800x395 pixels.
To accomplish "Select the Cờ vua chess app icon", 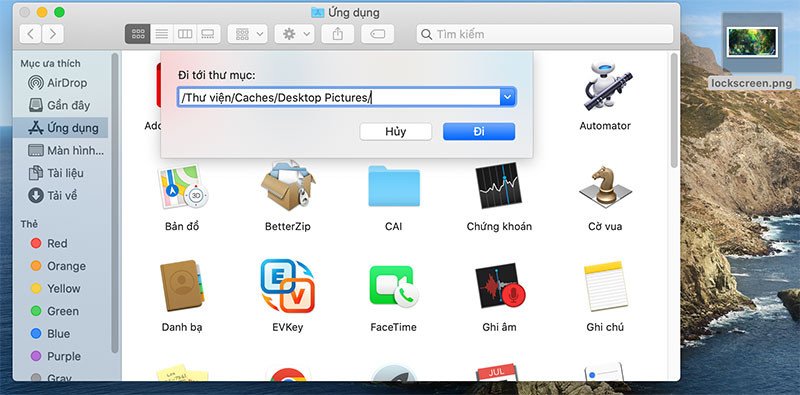I will 605,187.
